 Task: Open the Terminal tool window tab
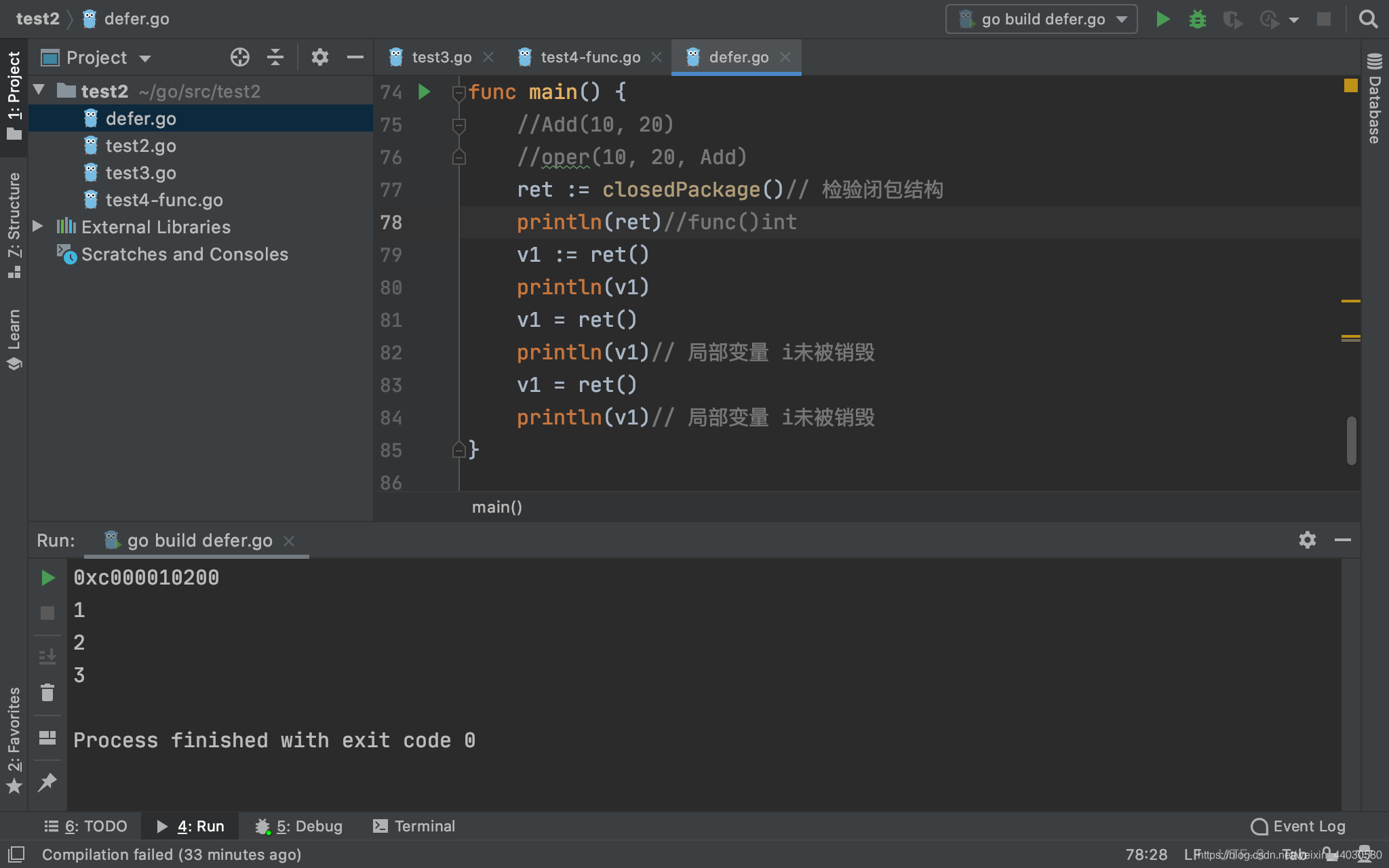414,826
